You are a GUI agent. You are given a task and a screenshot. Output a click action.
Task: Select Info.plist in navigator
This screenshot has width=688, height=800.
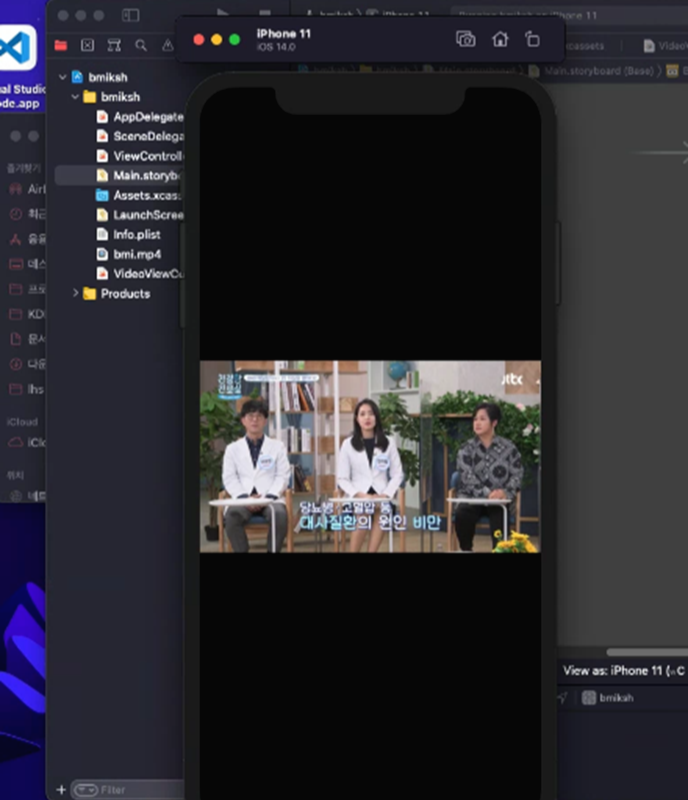tap(129, 235)
